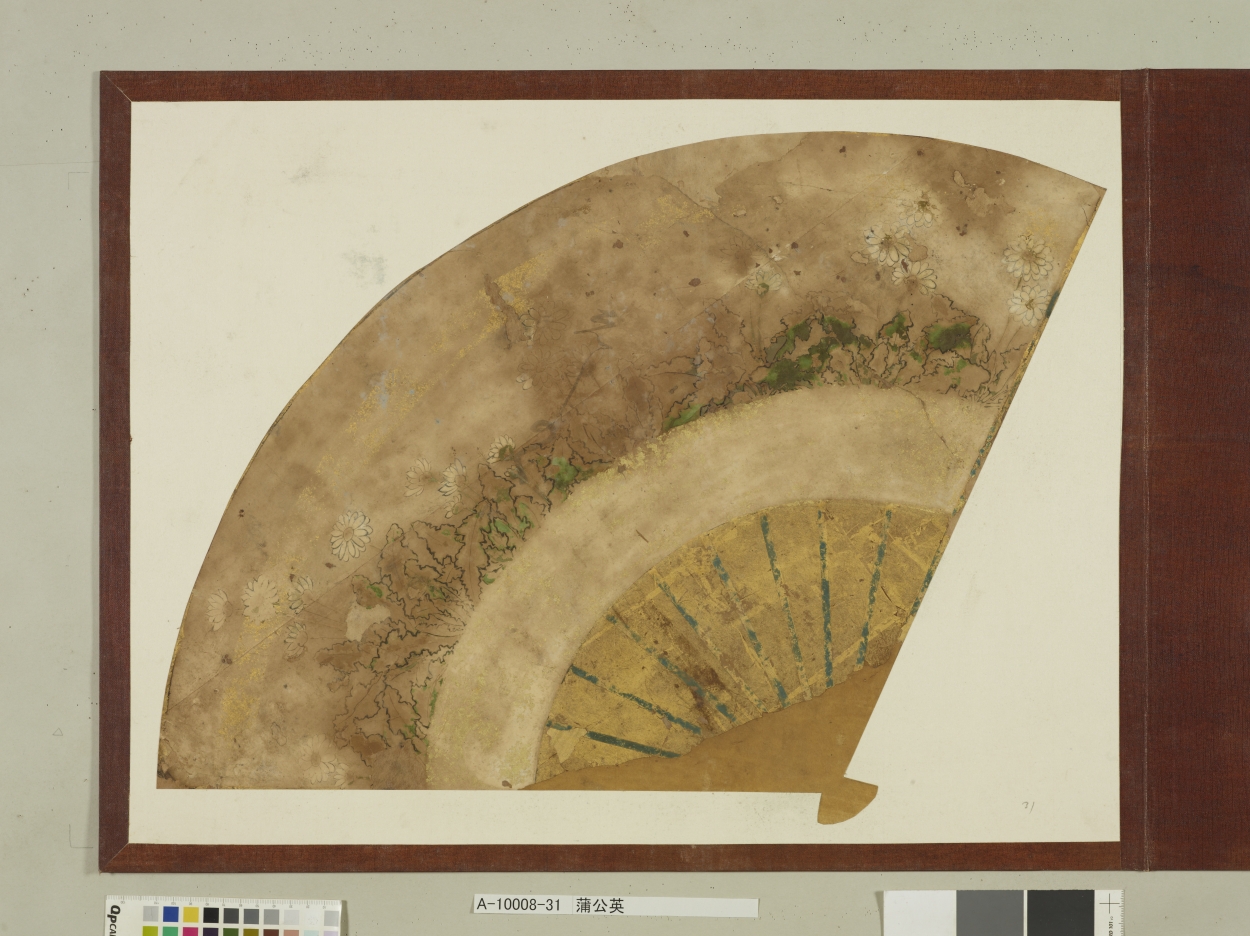Select the yellow patch on the color chart

(190, 914)
